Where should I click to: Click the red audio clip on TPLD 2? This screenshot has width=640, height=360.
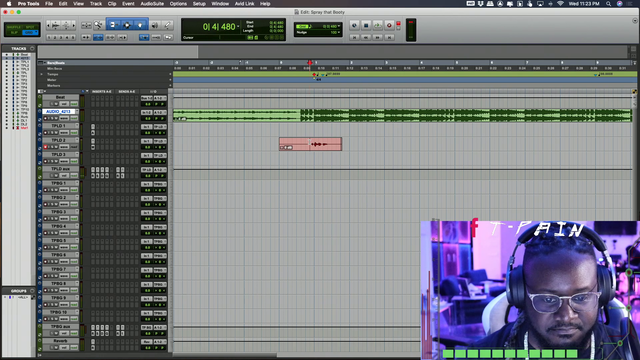(310, 144)
